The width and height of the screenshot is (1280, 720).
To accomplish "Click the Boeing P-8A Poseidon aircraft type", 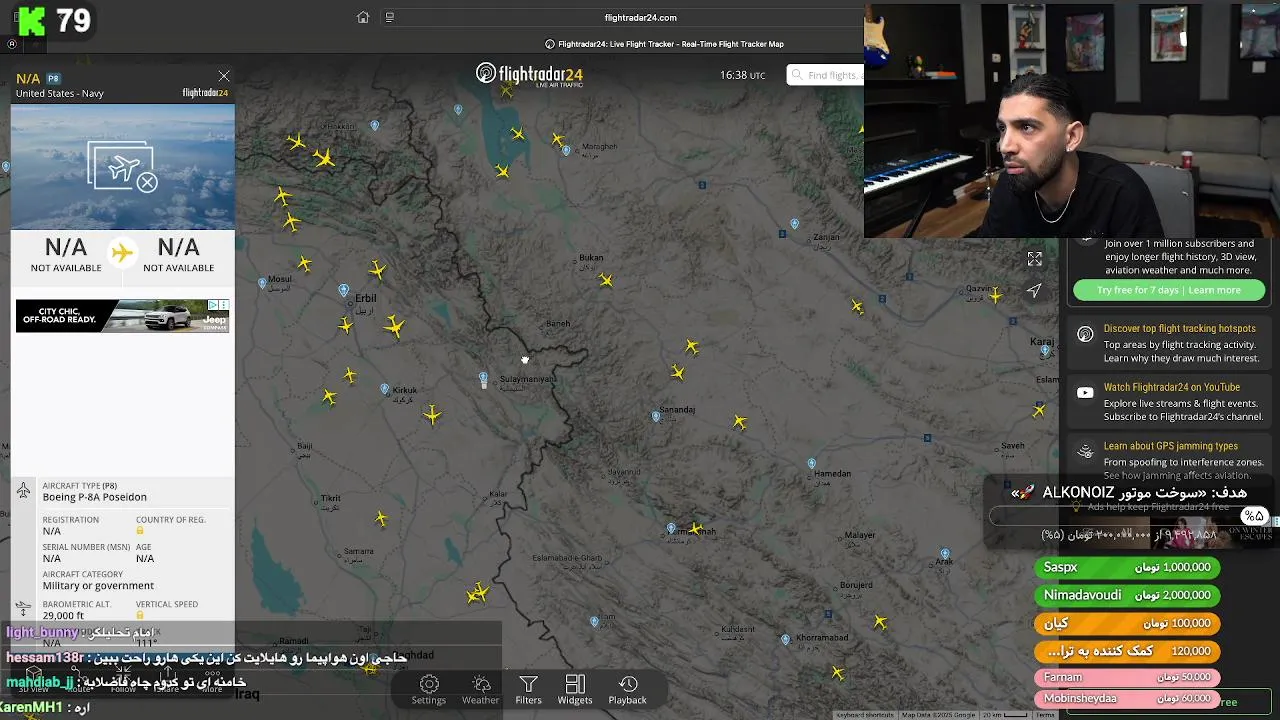I will [x=94, y=497].
